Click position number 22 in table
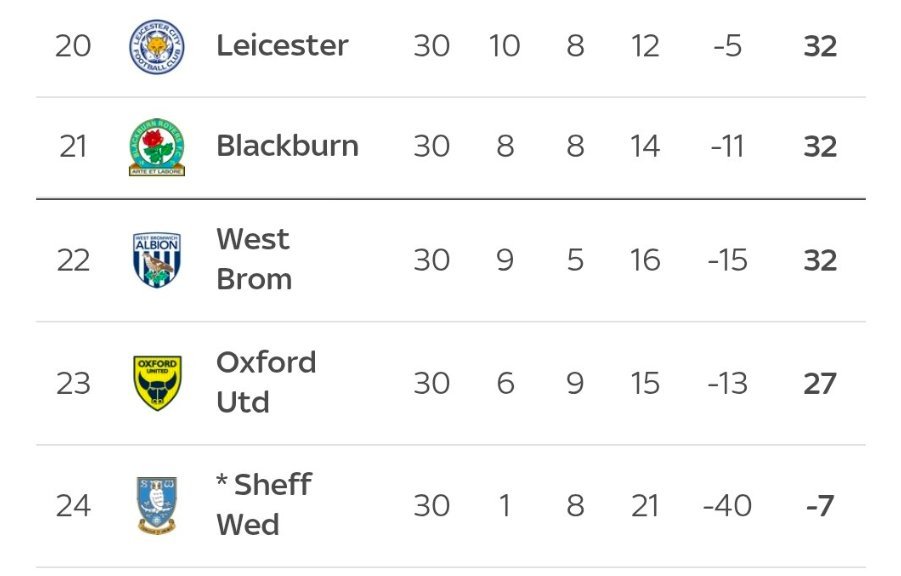Screen dimensions: 901x576 tap(72, 260)
